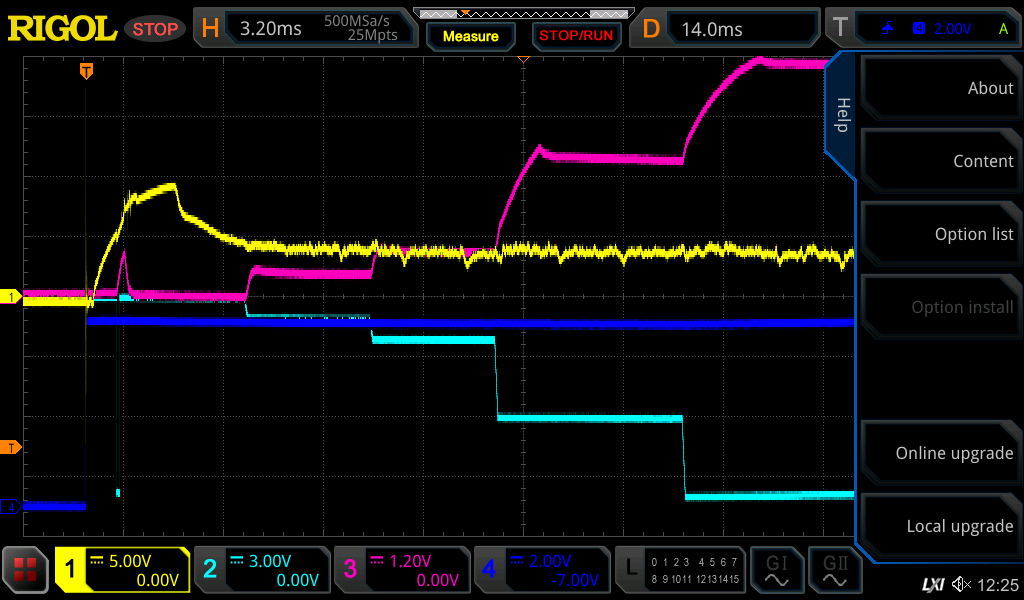Screen dimensions: 1024x600
Task: Open delay 14.0ms setting
Action: click(x=728, y=29)
